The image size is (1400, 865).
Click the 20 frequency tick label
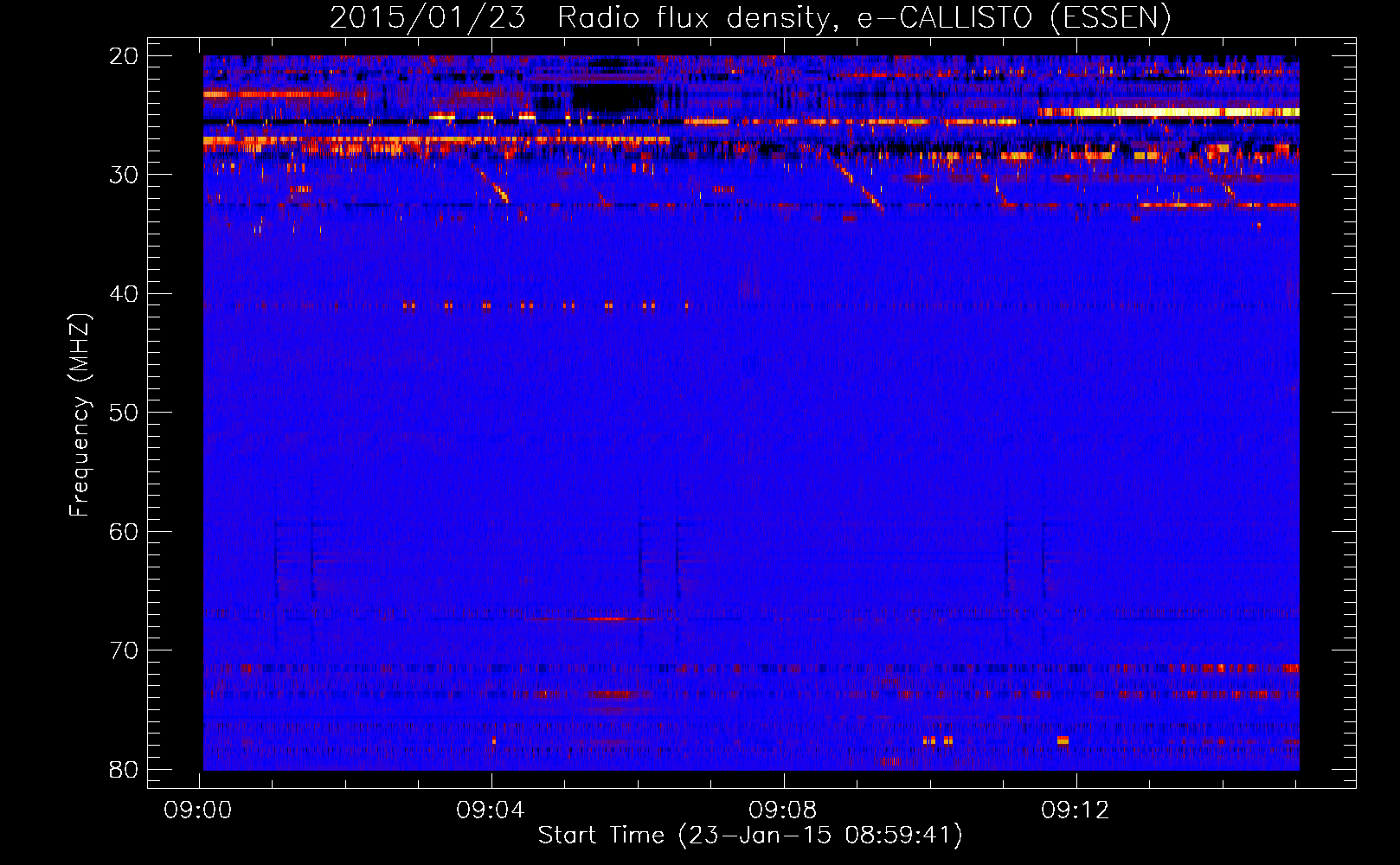point(124,56)
